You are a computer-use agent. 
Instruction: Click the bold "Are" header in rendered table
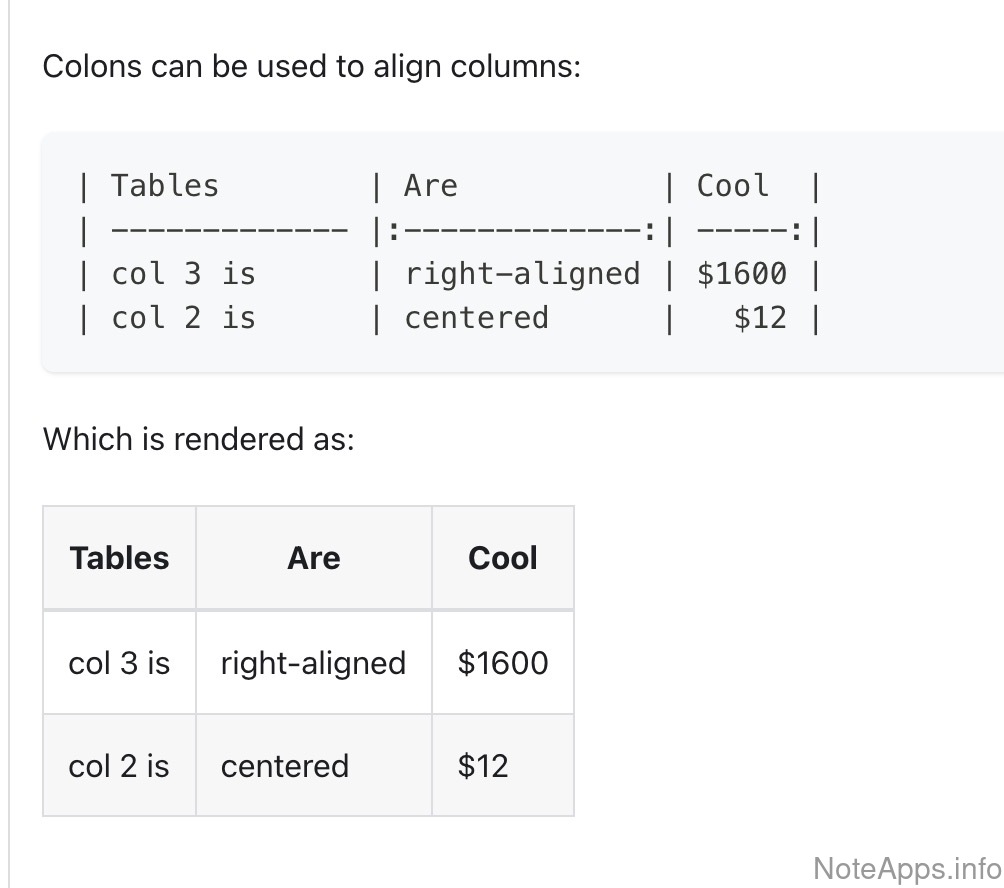pyautogui.click(x=313, y=558)
